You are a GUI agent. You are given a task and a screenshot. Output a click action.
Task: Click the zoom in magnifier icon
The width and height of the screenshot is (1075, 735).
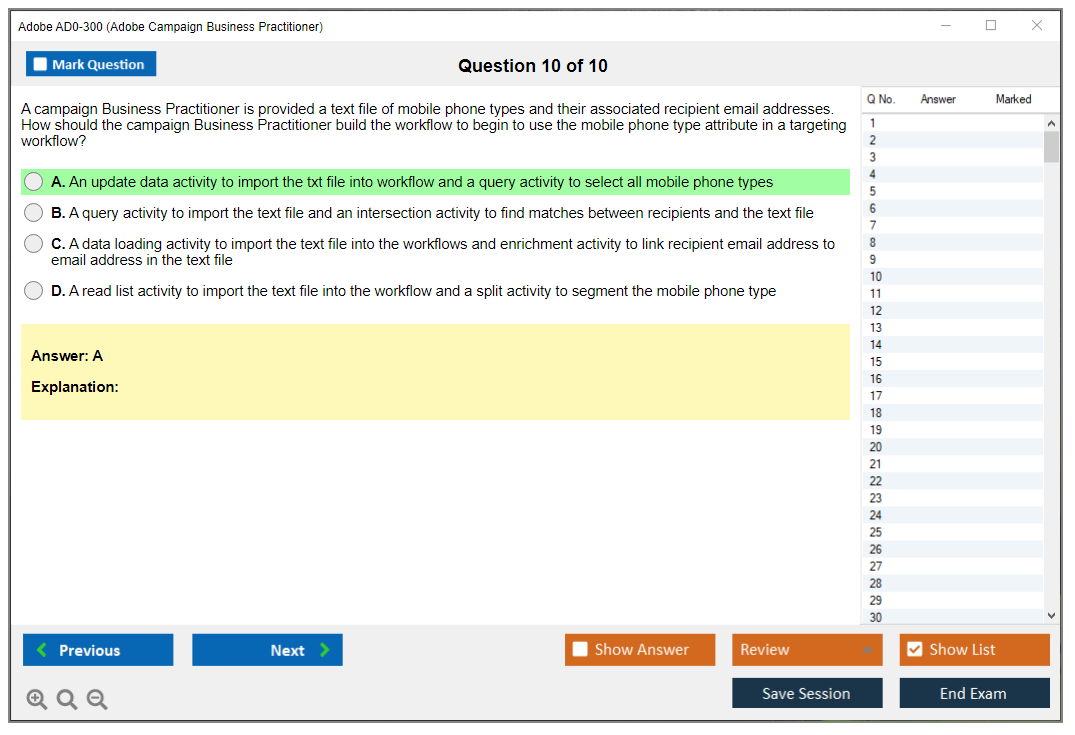(37, 700)
